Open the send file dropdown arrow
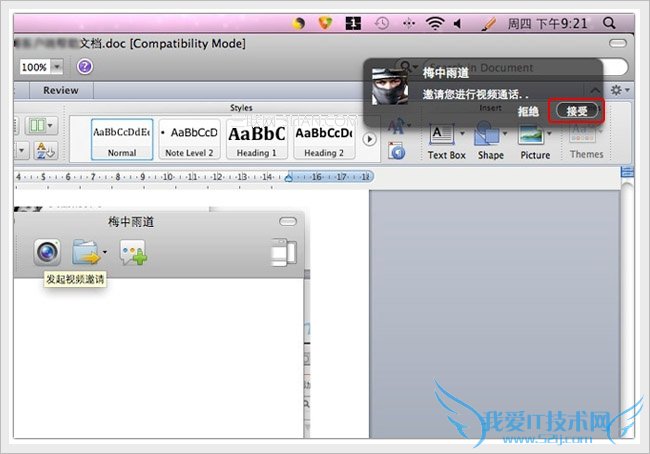The width and height of the screenshot is (650, 454). click(105, 252)
